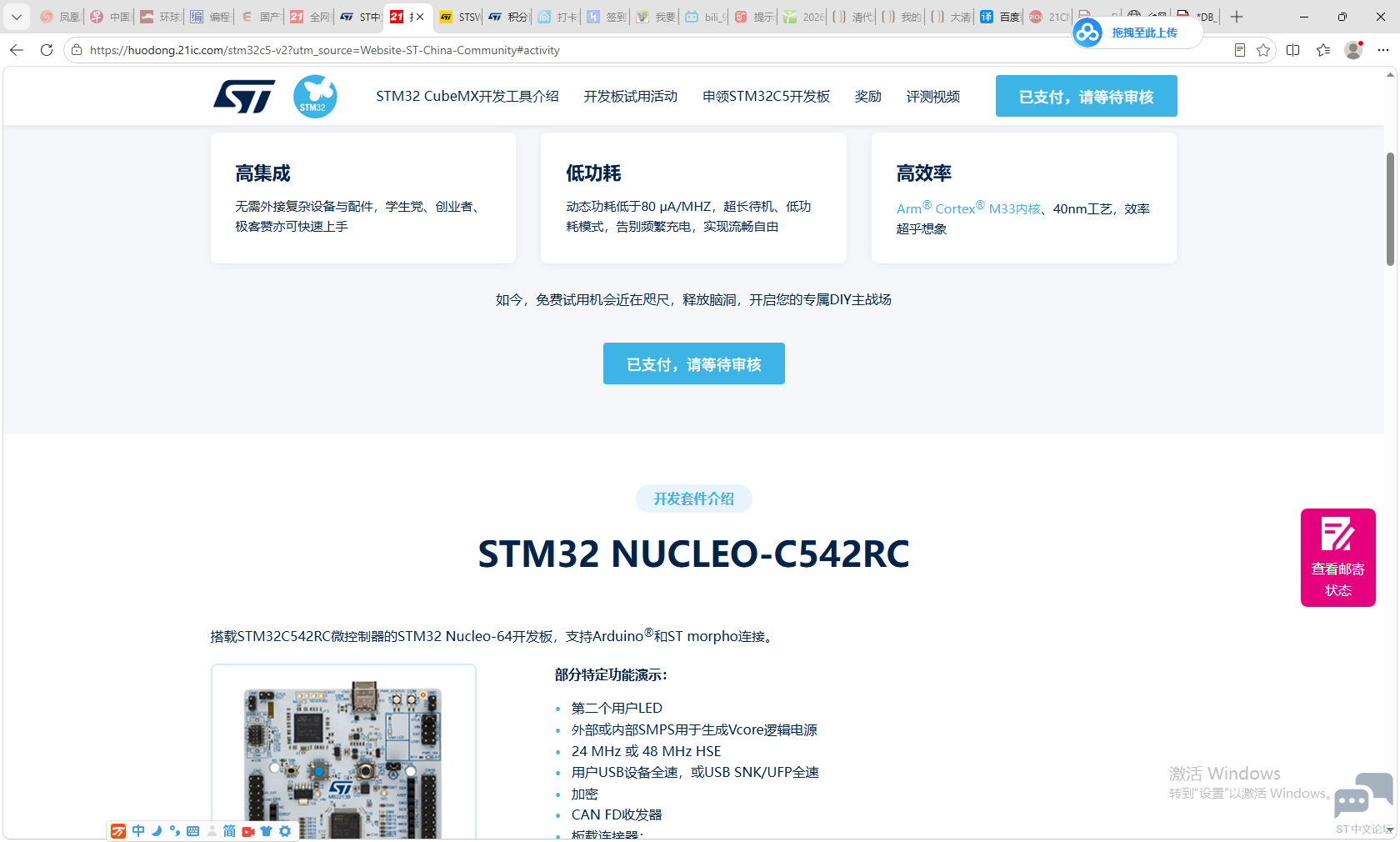
Task: Click the STM32 butterfly logo
Action: coord(315,97)
